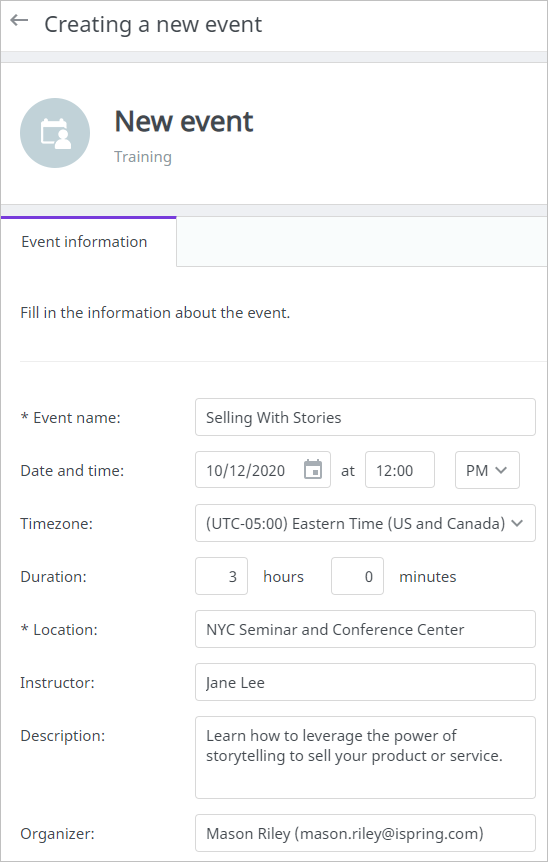
Task: Click the Training subtitle under New event
Action: (x=143, y=157)
